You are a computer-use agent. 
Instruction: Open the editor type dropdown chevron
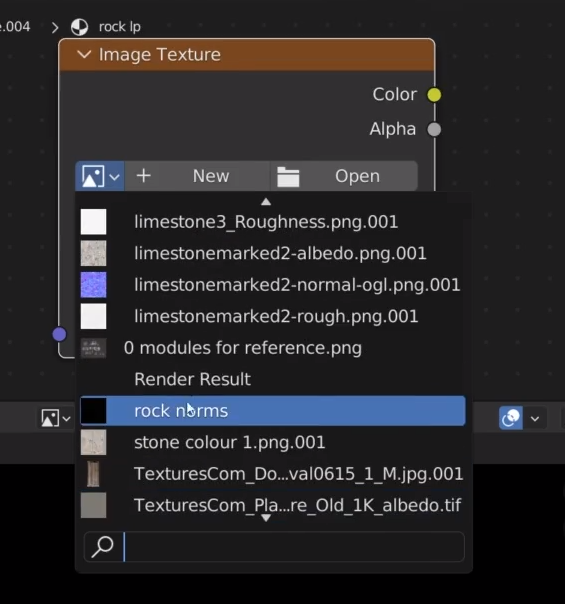pos(66,418)
